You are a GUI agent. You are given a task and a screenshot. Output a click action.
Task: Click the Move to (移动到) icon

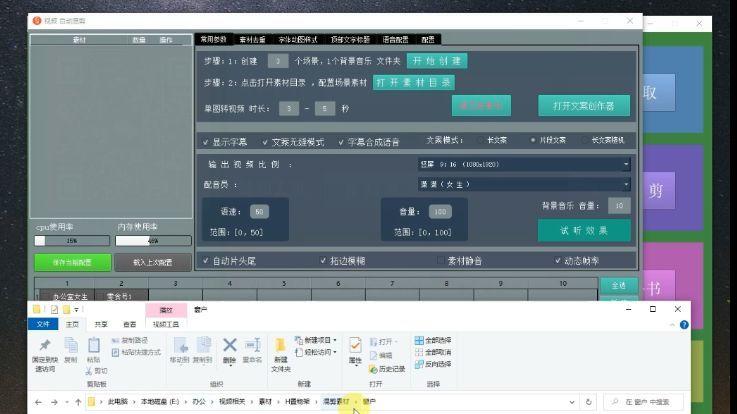tap(180, 345)
